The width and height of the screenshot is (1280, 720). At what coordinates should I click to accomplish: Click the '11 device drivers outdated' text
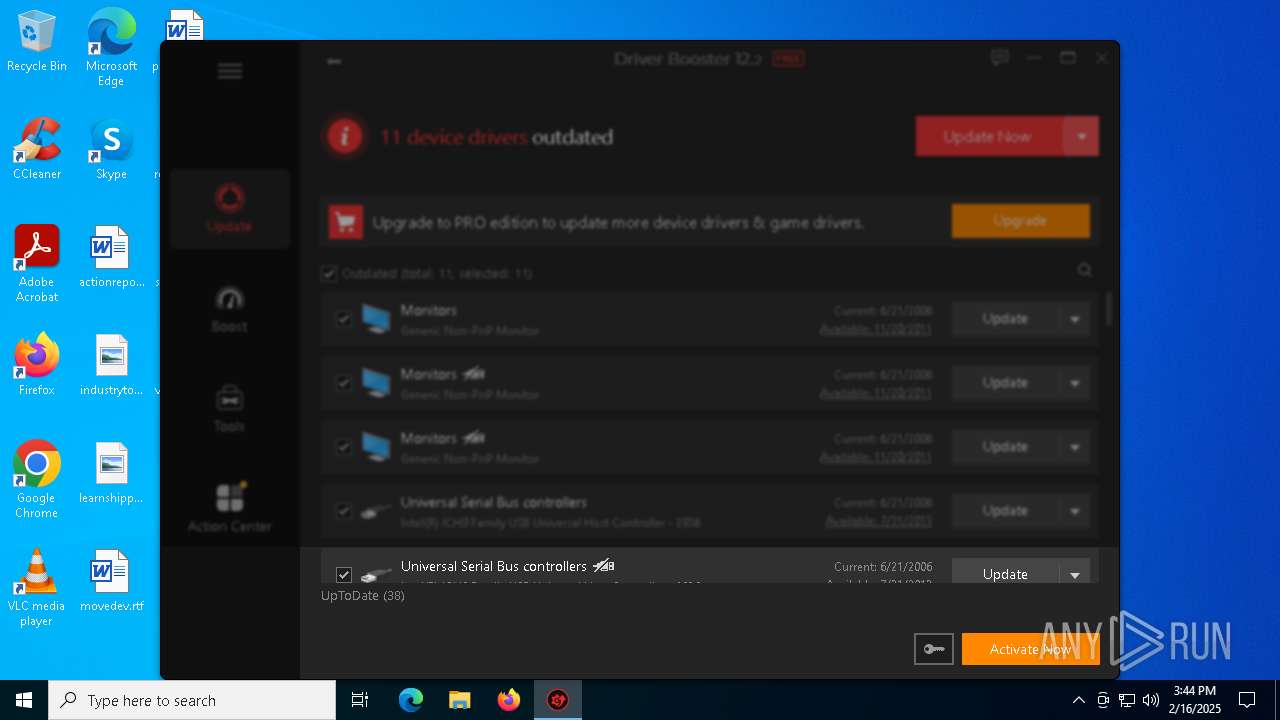tap(496, 137)
